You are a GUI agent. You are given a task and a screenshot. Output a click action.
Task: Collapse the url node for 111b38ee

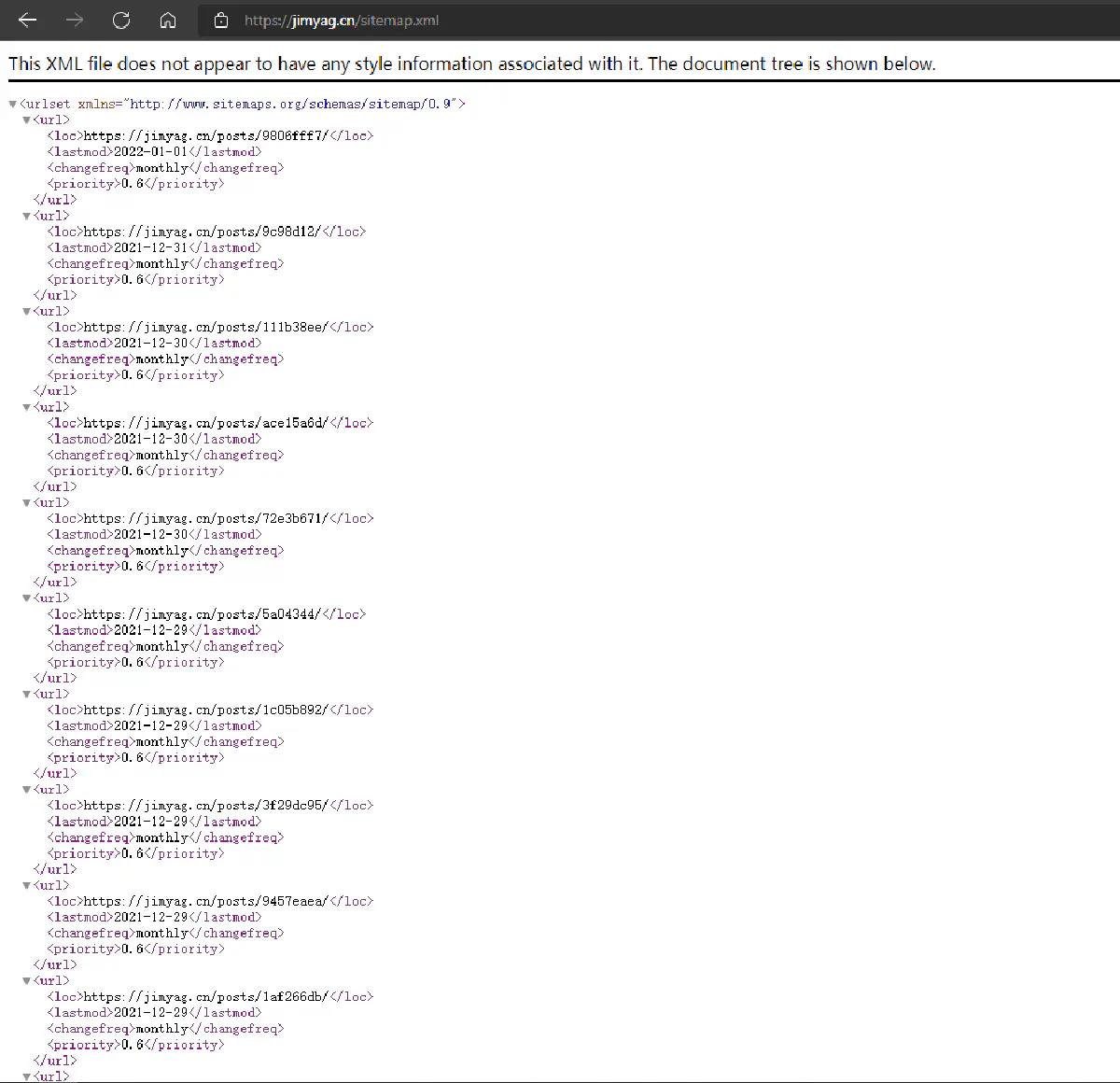26,312
